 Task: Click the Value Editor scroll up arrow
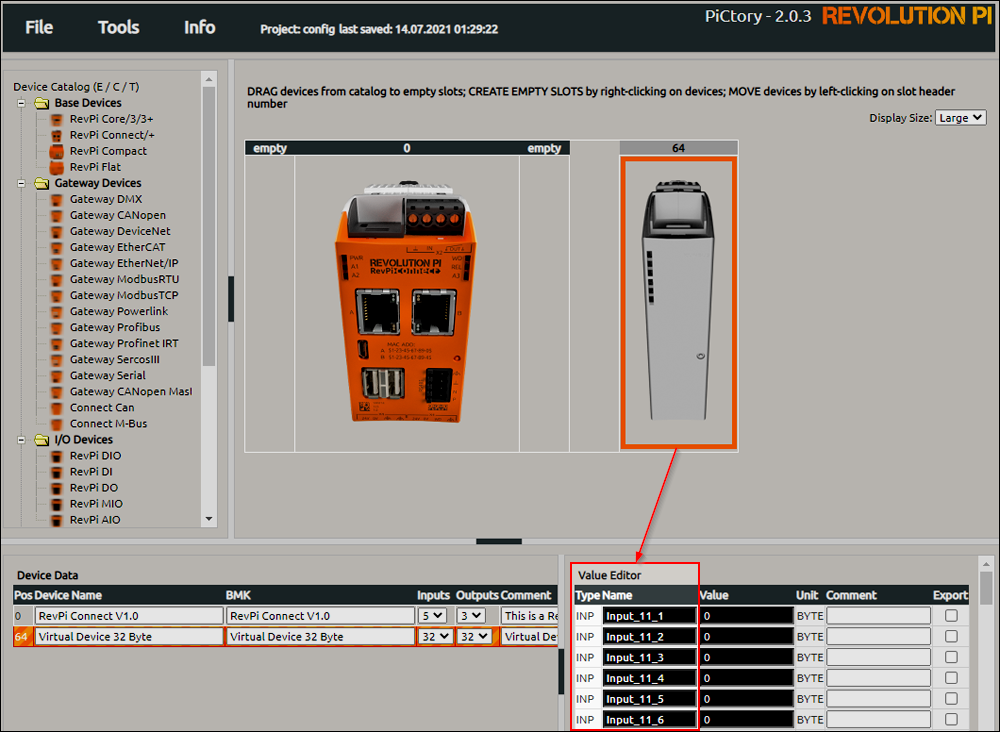pos(986,564)
